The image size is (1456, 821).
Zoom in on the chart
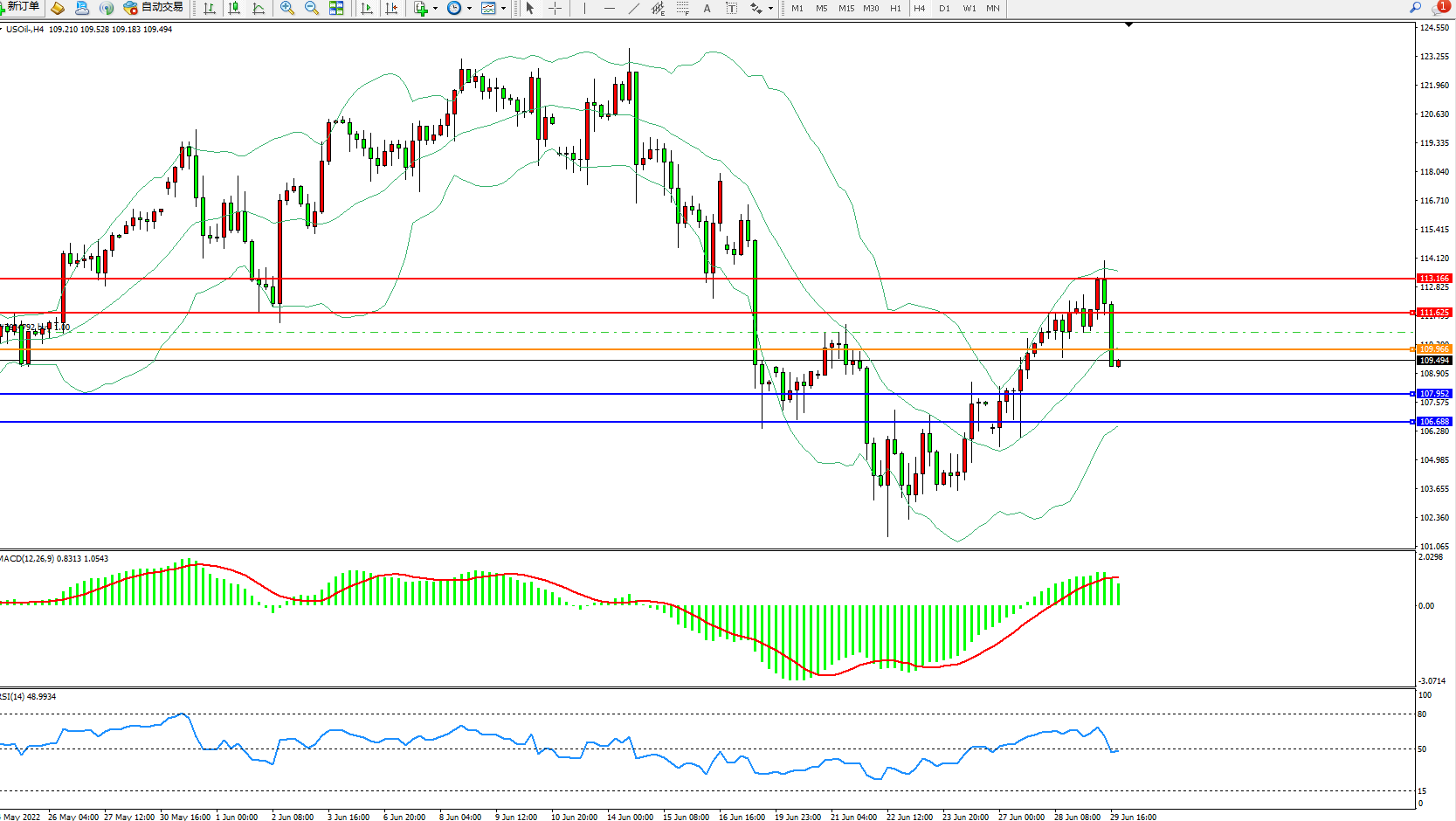click(287, 8)
